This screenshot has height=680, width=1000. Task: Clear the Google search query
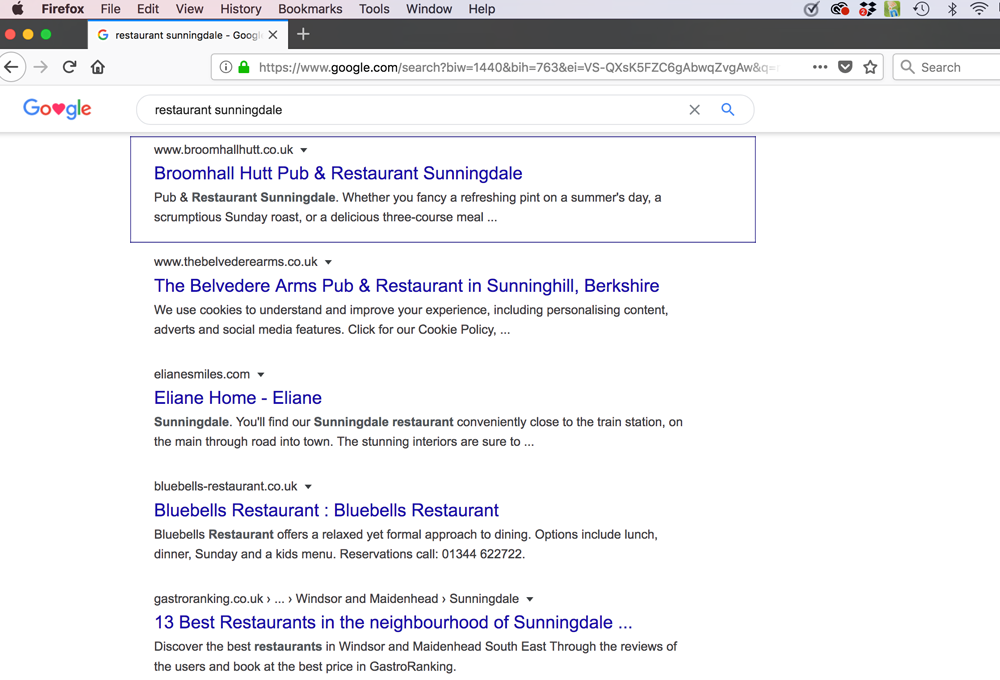pyautogui.click(x=695, y=110)
